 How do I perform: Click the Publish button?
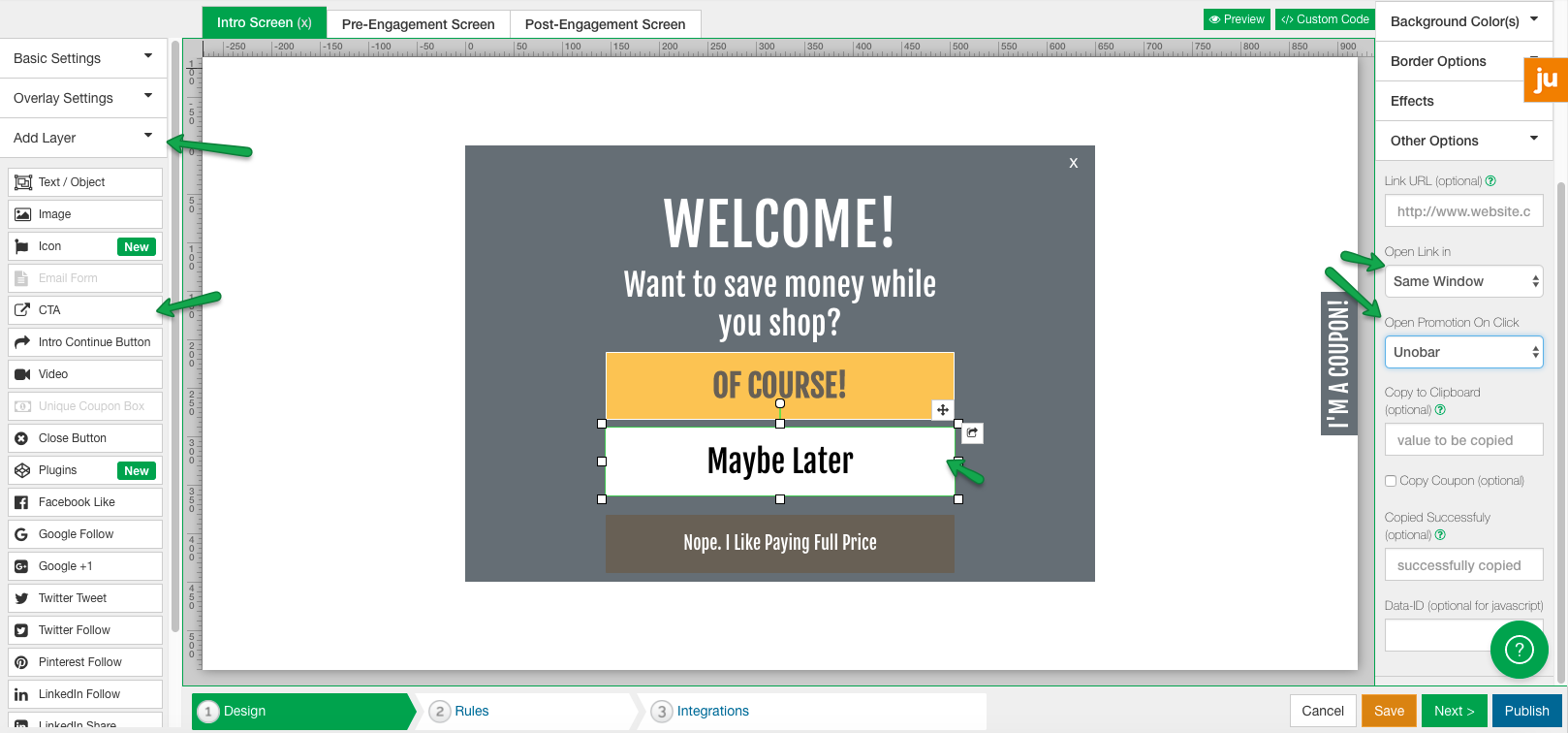1526,711
